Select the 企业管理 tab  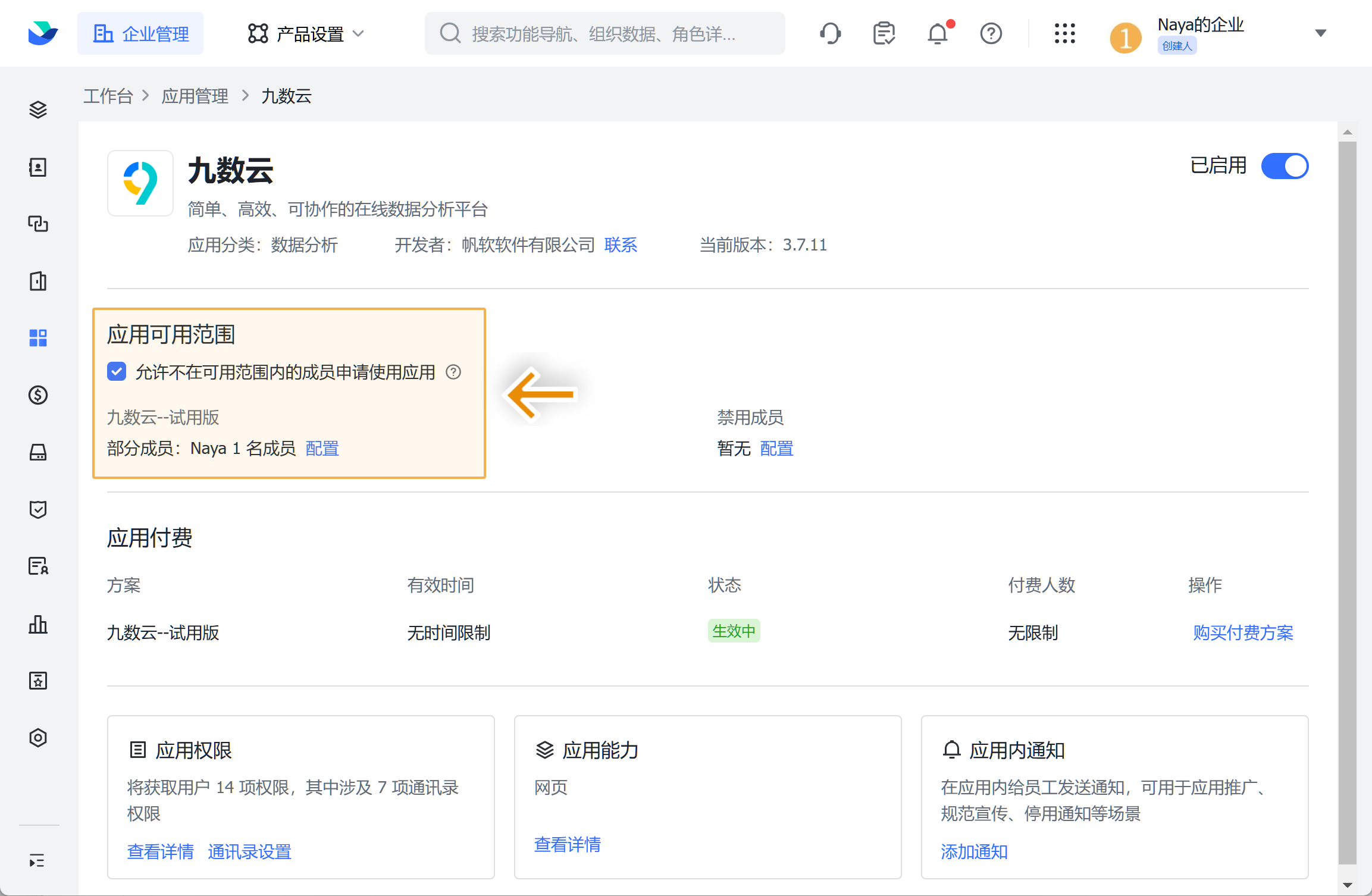click(140, 33)
